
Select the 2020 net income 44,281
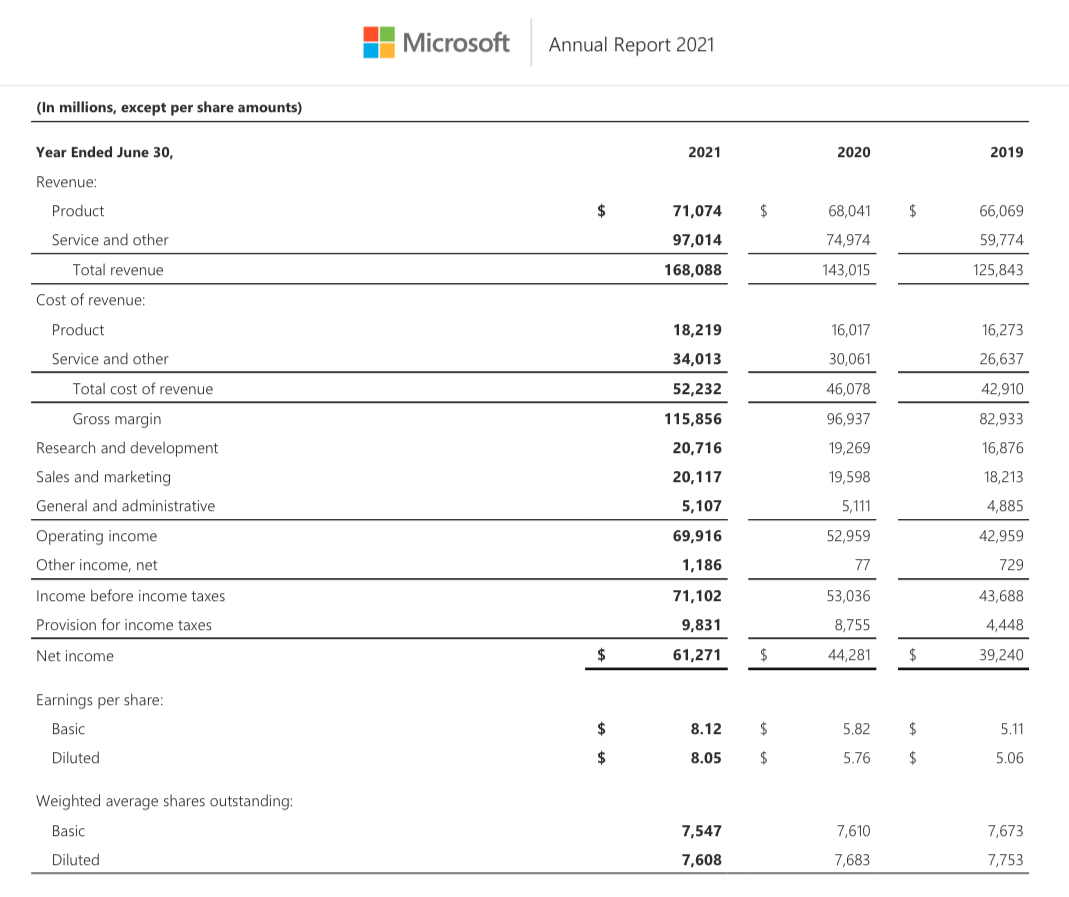[849, 656]
